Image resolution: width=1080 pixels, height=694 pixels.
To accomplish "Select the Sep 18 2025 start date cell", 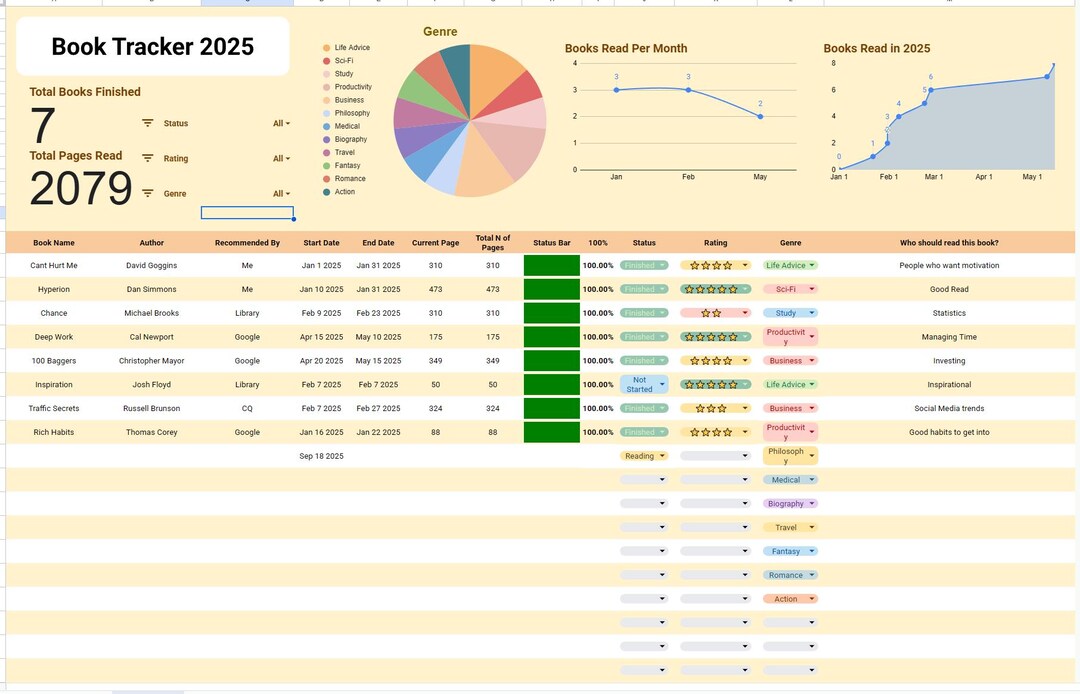I will [321, 456].
